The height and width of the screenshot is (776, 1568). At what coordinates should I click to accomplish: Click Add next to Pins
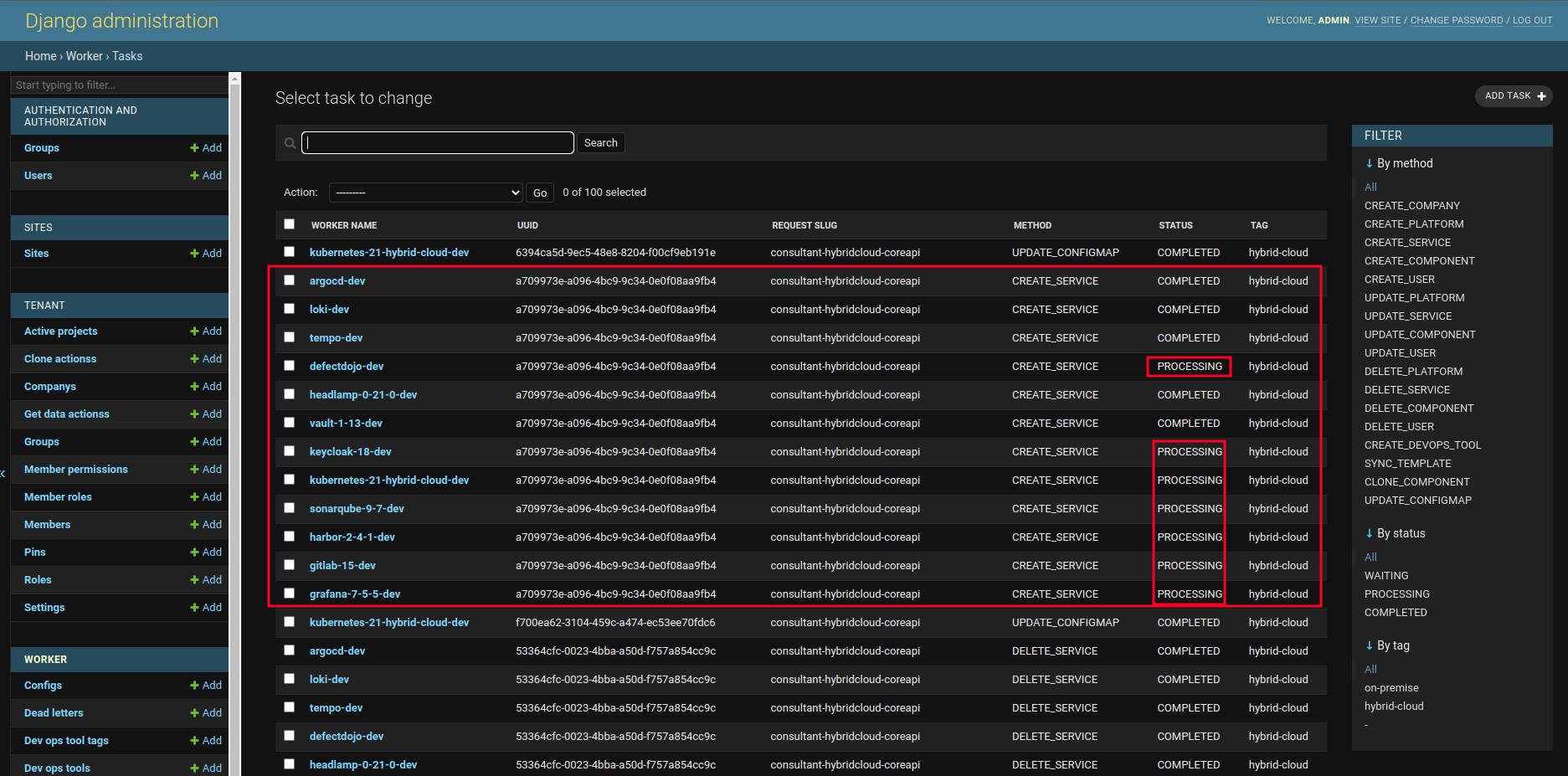(206, 552)
